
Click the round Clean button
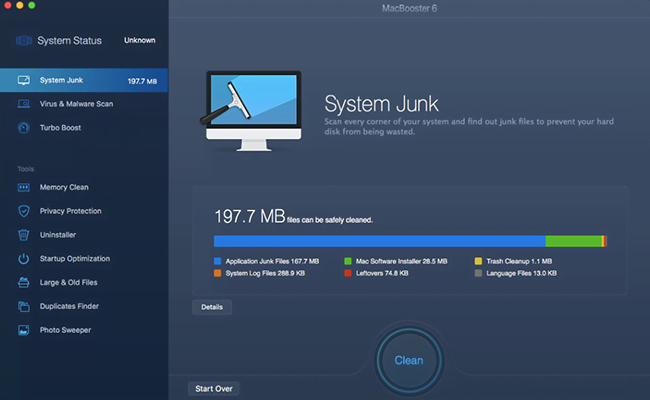(409, 360)
